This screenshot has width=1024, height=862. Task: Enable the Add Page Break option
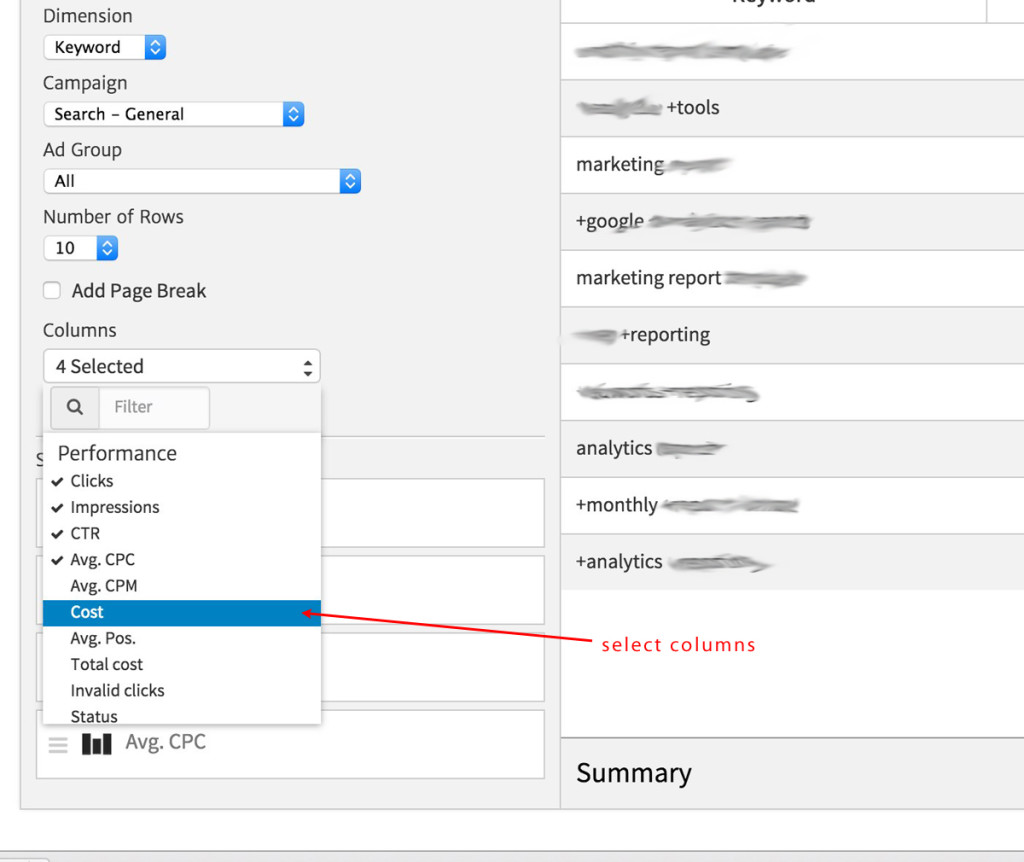click(51, 291)
